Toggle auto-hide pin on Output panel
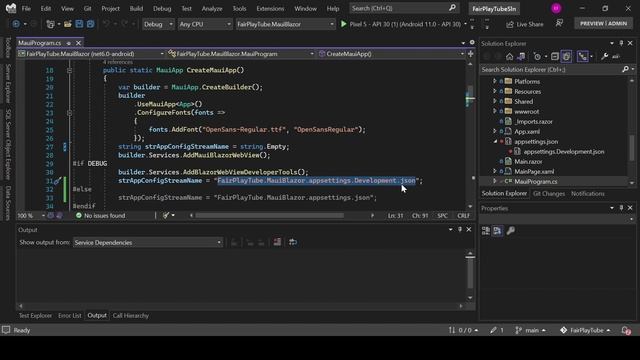The height and width of the screenshot is (360, 640). pos(460,229)
